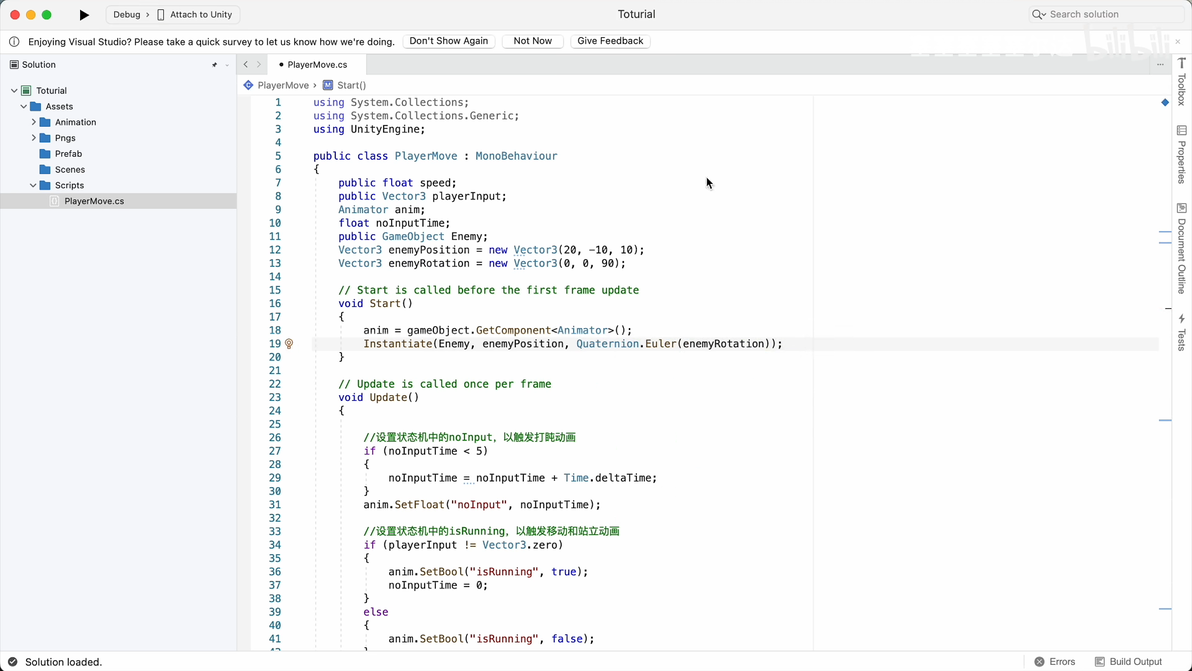The width and height of the screenshot is (1192, 671).
Task: Open the Solution panel options dropdown
Action: coord(227,65)
